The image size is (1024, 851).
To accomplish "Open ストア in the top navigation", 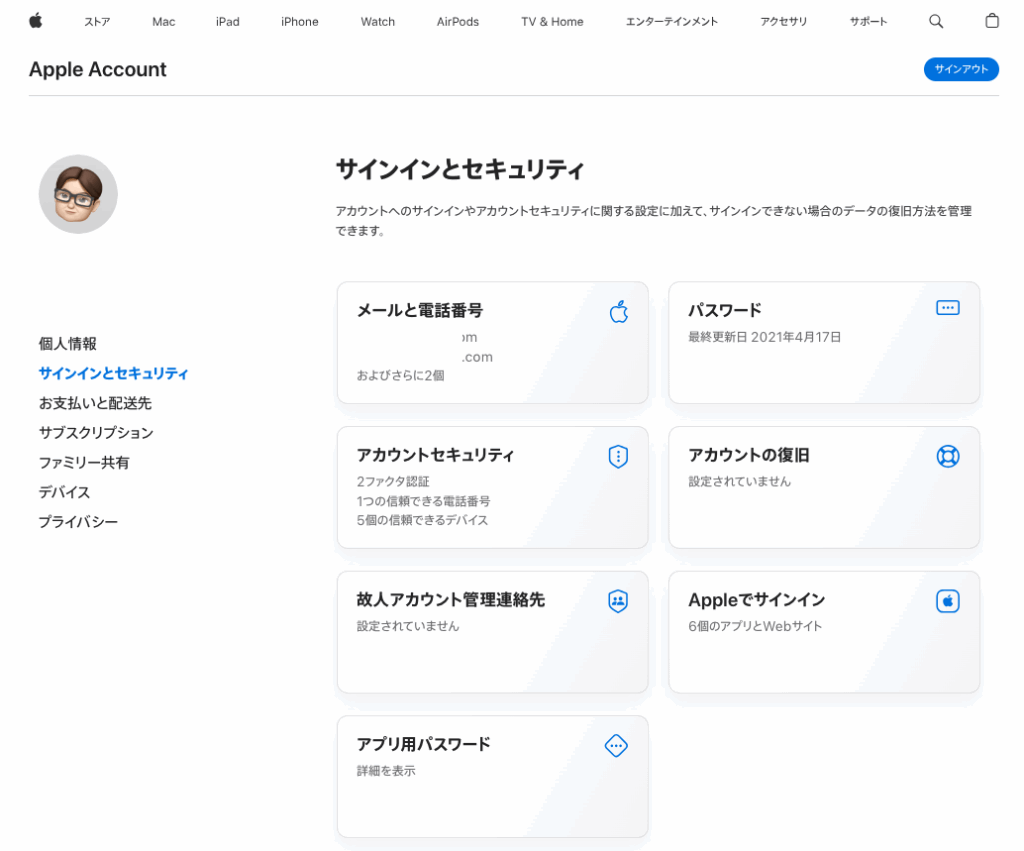I will (97, 22).
